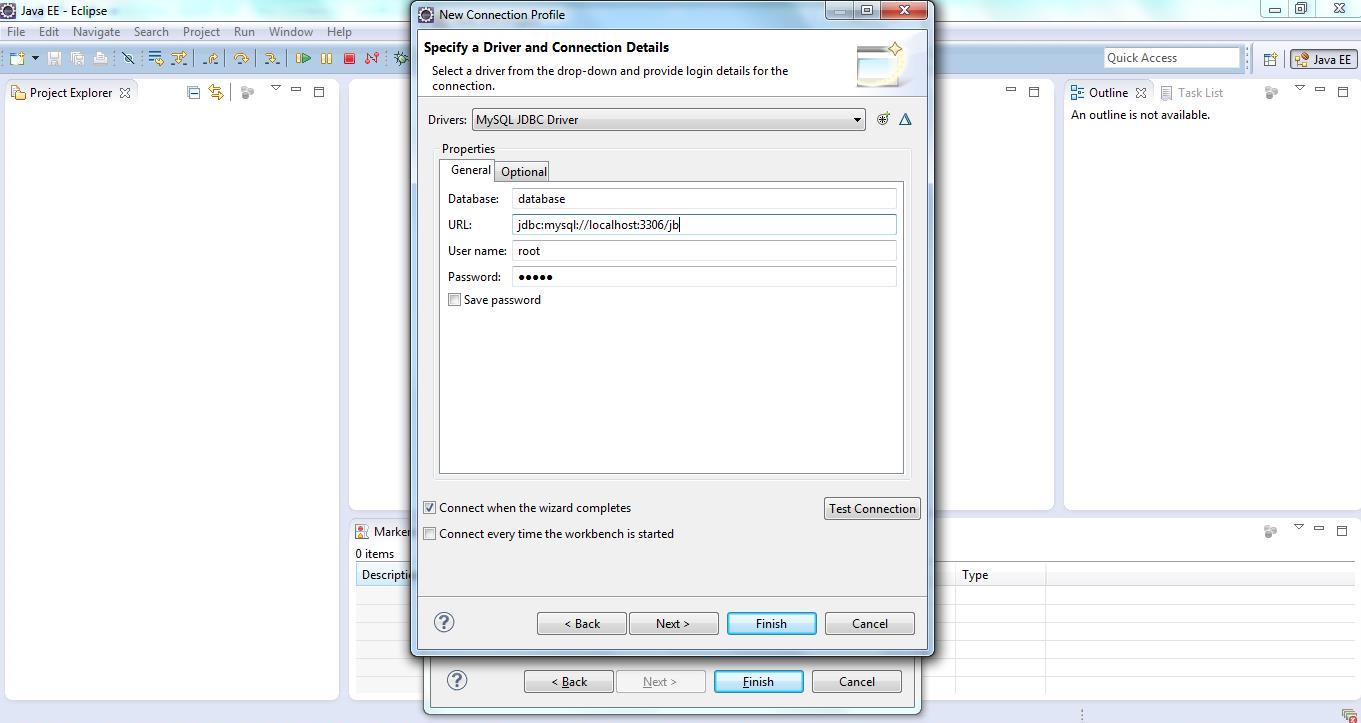Click the Step Return debug icon
The image size is (1361, 723).
(211, 58)
